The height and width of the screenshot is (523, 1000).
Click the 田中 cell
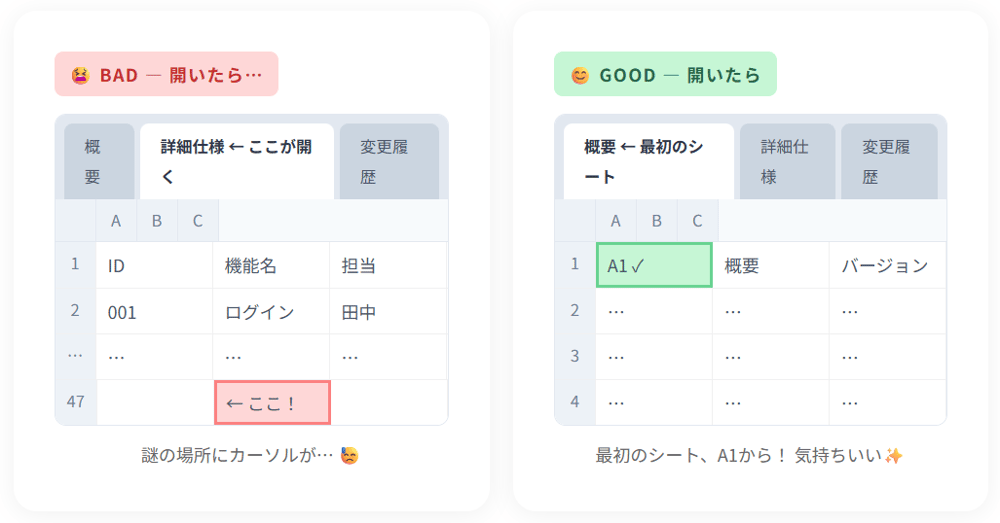click(388, 312)
